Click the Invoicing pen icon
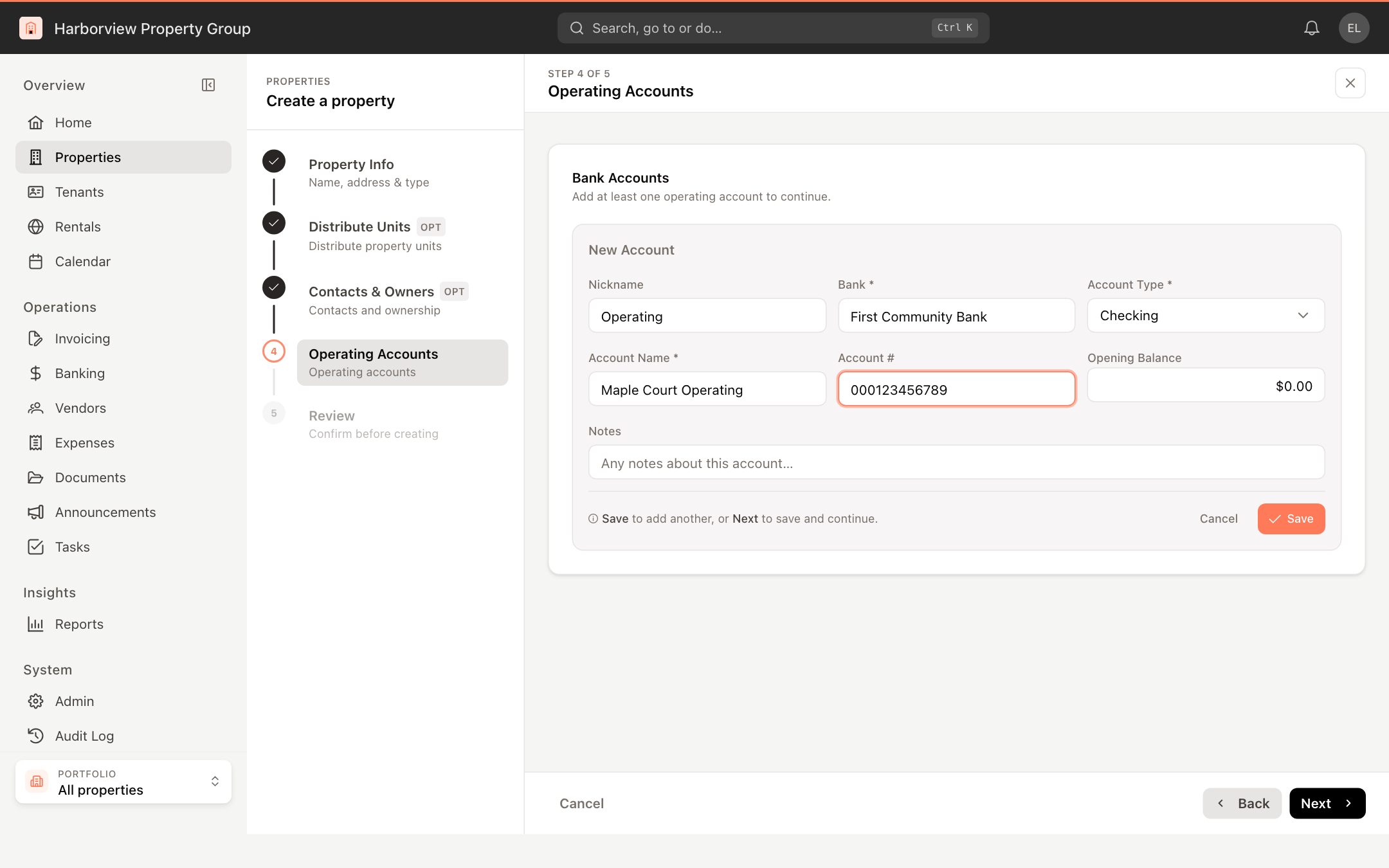Image resolution: width=1389 pixels, height=868 pixels. (36, 338)
